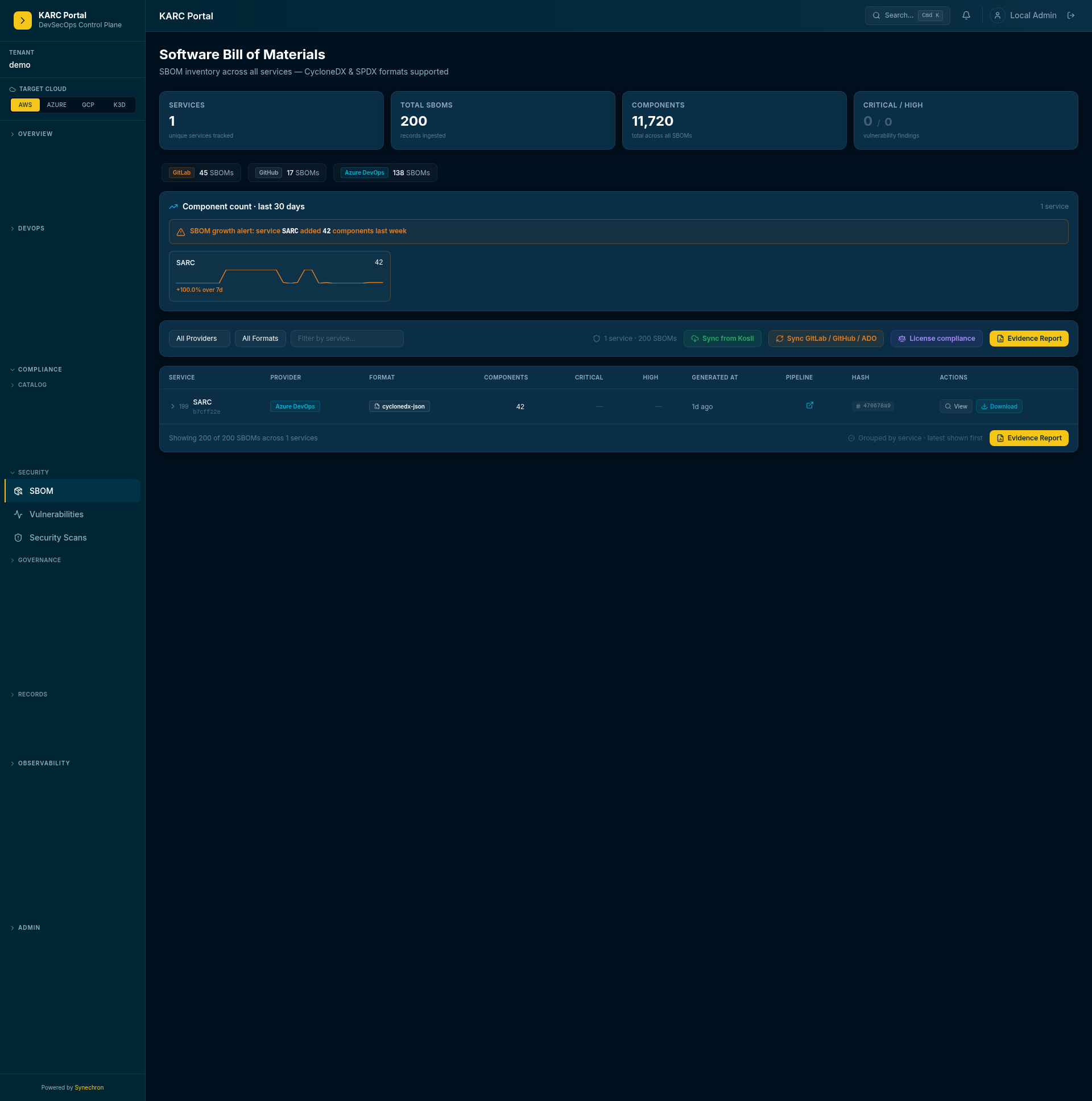Expand the SARC service row chevron
This screenshot has height=1101, width=1092.
click(x=172, y=407)
